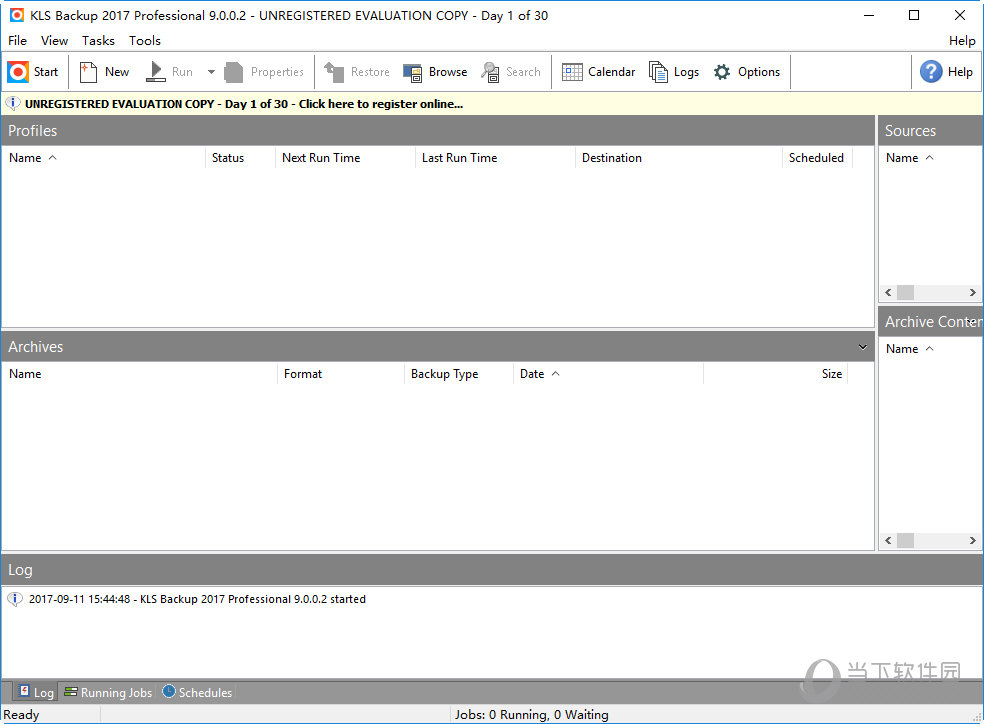Click the KLS Backup title bar app icon
984x724 pixels.
16,14
